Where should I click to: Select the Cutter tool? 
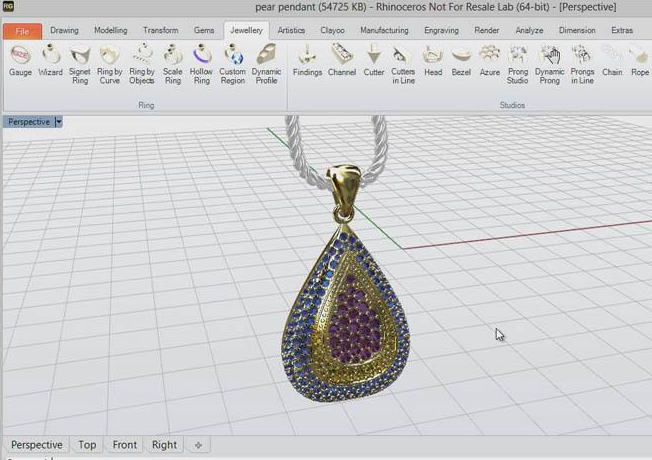tap(374, 61)
